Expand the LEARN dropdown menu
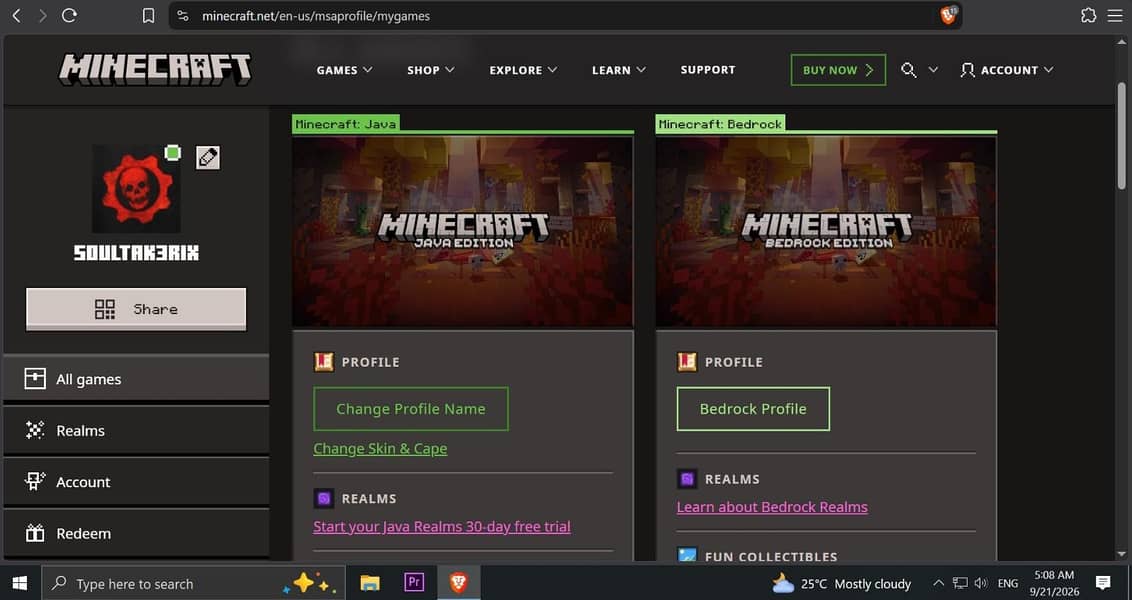Screen dimensions: 1132x600 coord(619,70)
